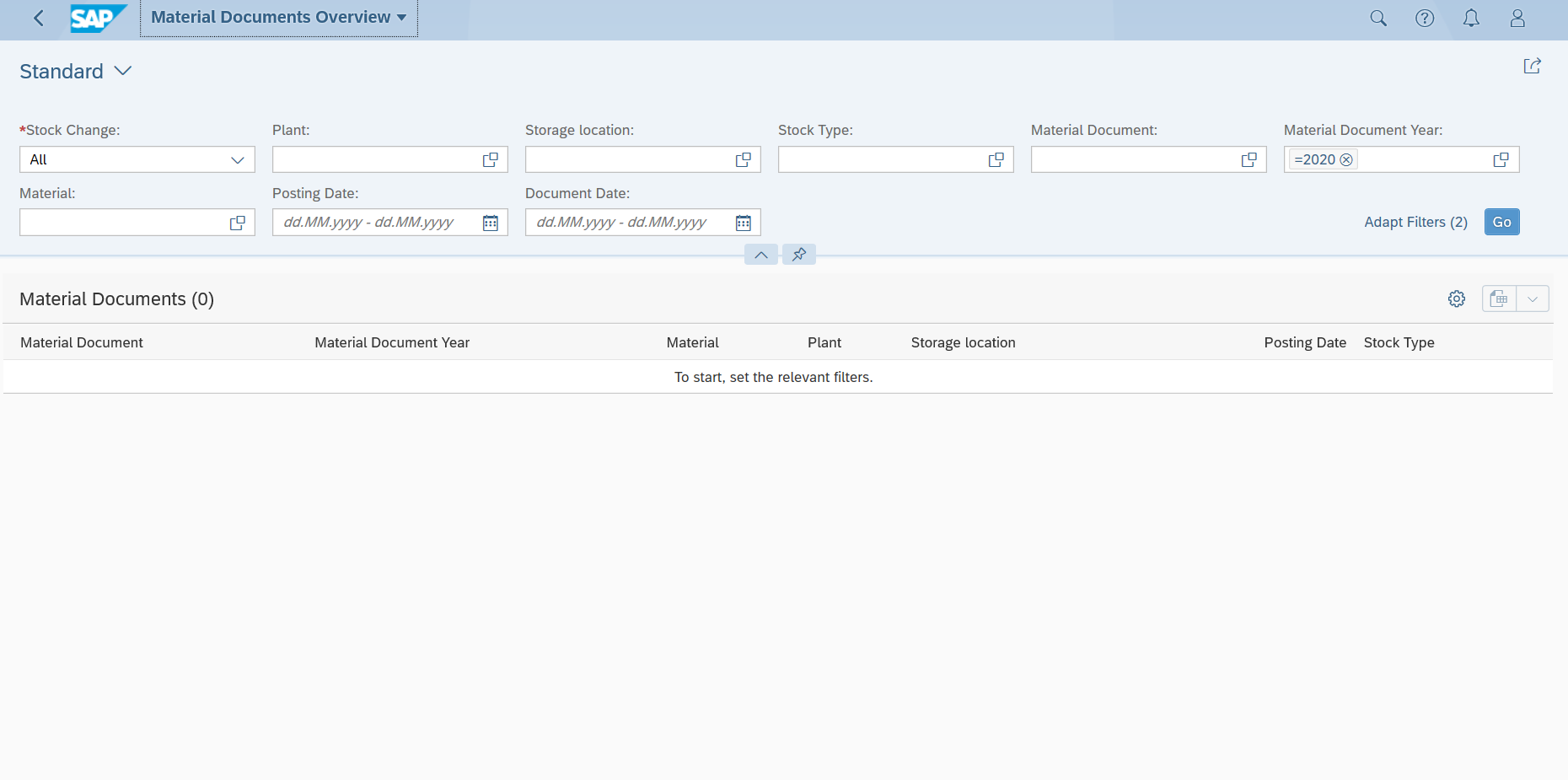This screenshot has width=1568, height=780.
Task: Pin the filter bar
Action: 798,254
